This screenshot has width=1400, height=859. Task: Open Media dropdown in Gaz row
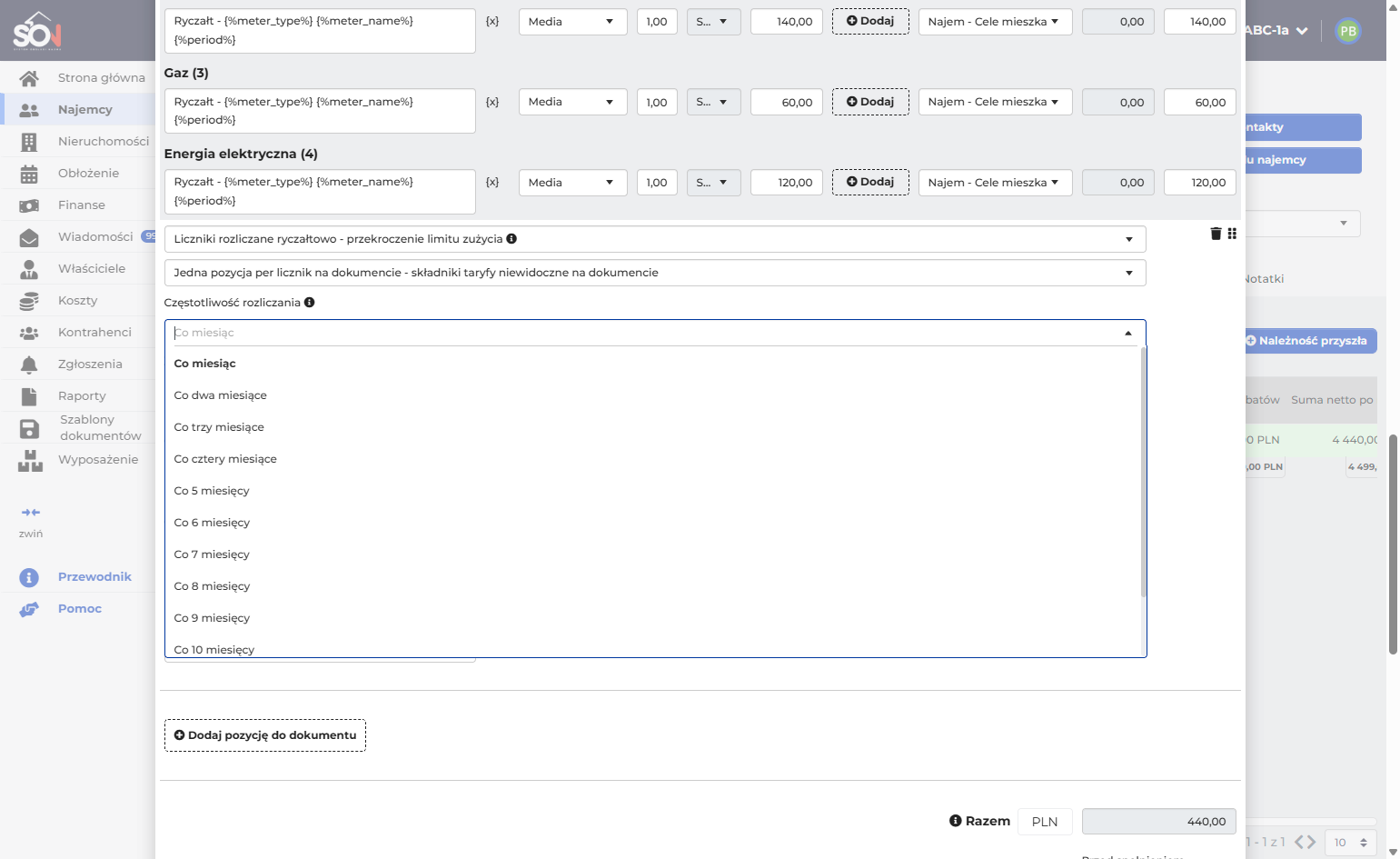click(573, 102)
